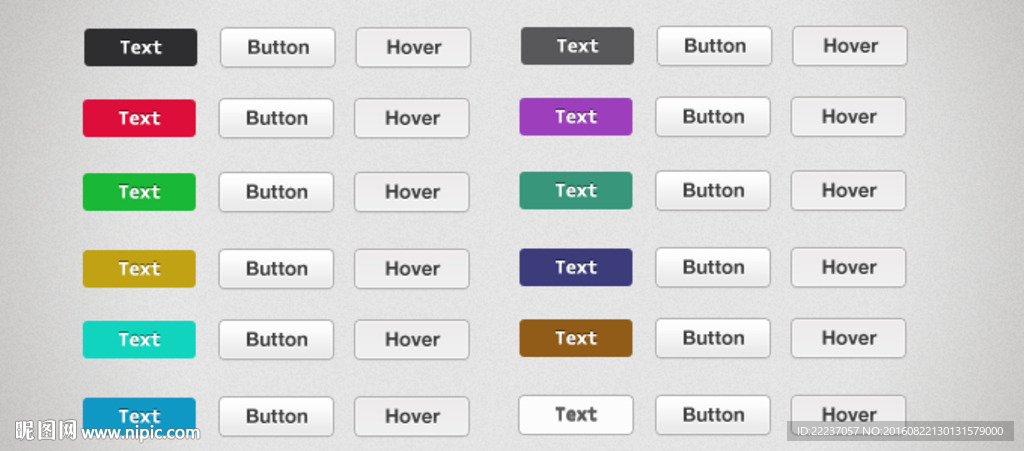Select the bright green Text button
This screenshot has width=1024, height=451.
[x=139, y=192]
